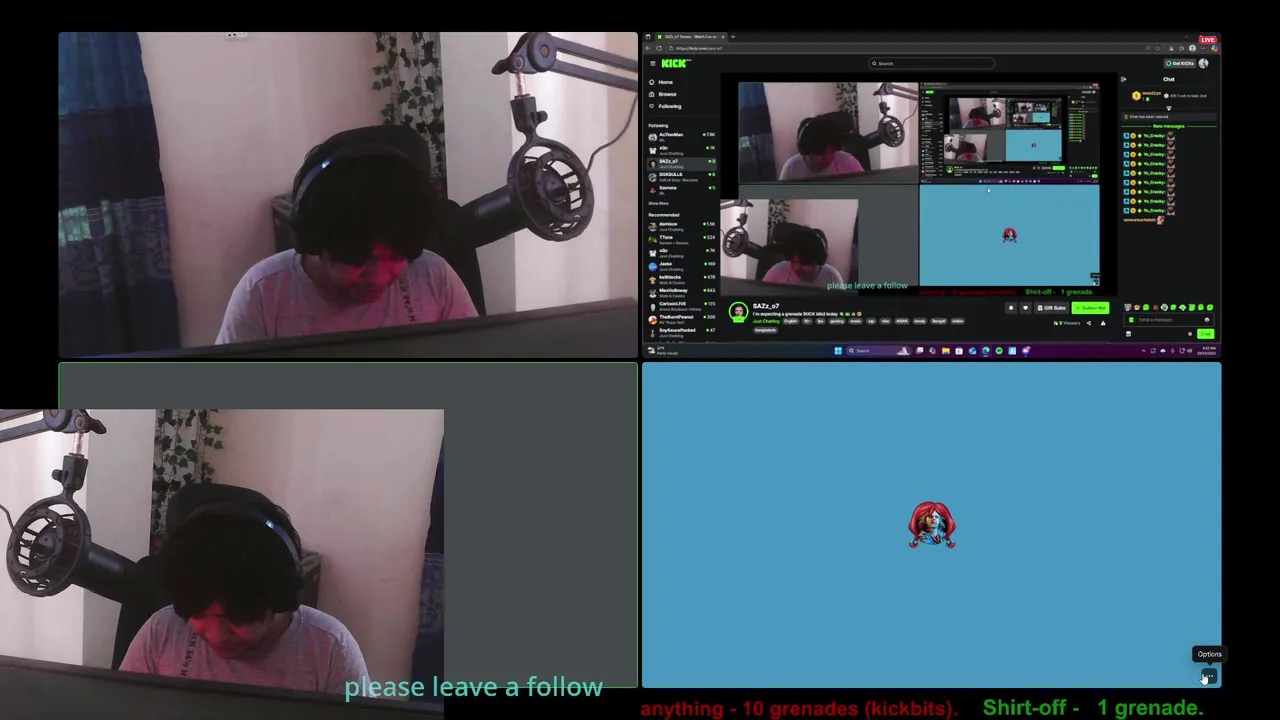Show hidden system tray icons chevron

click(1143, 351)
